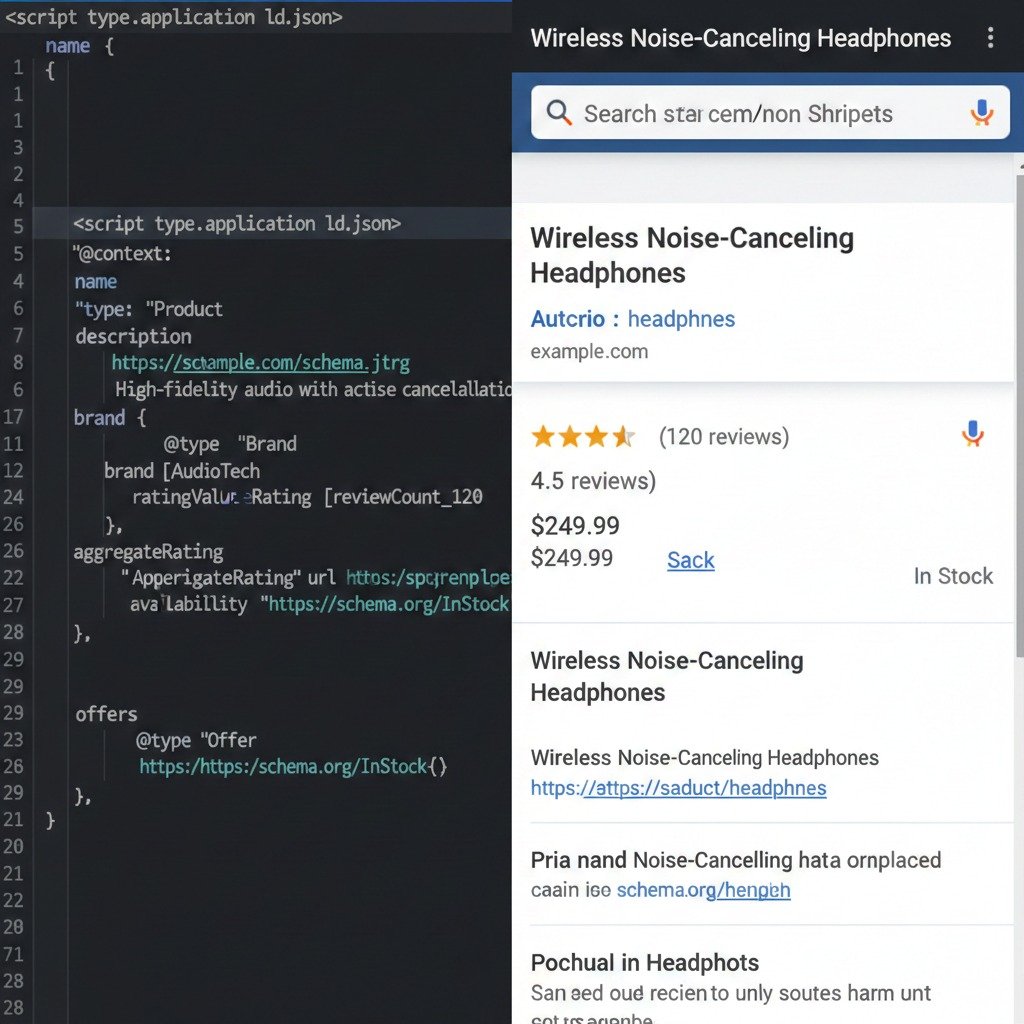Open the 'Autcrio : headphnes' blue link
This screenshot has height=1024, width=1024.
pos(632,319)
